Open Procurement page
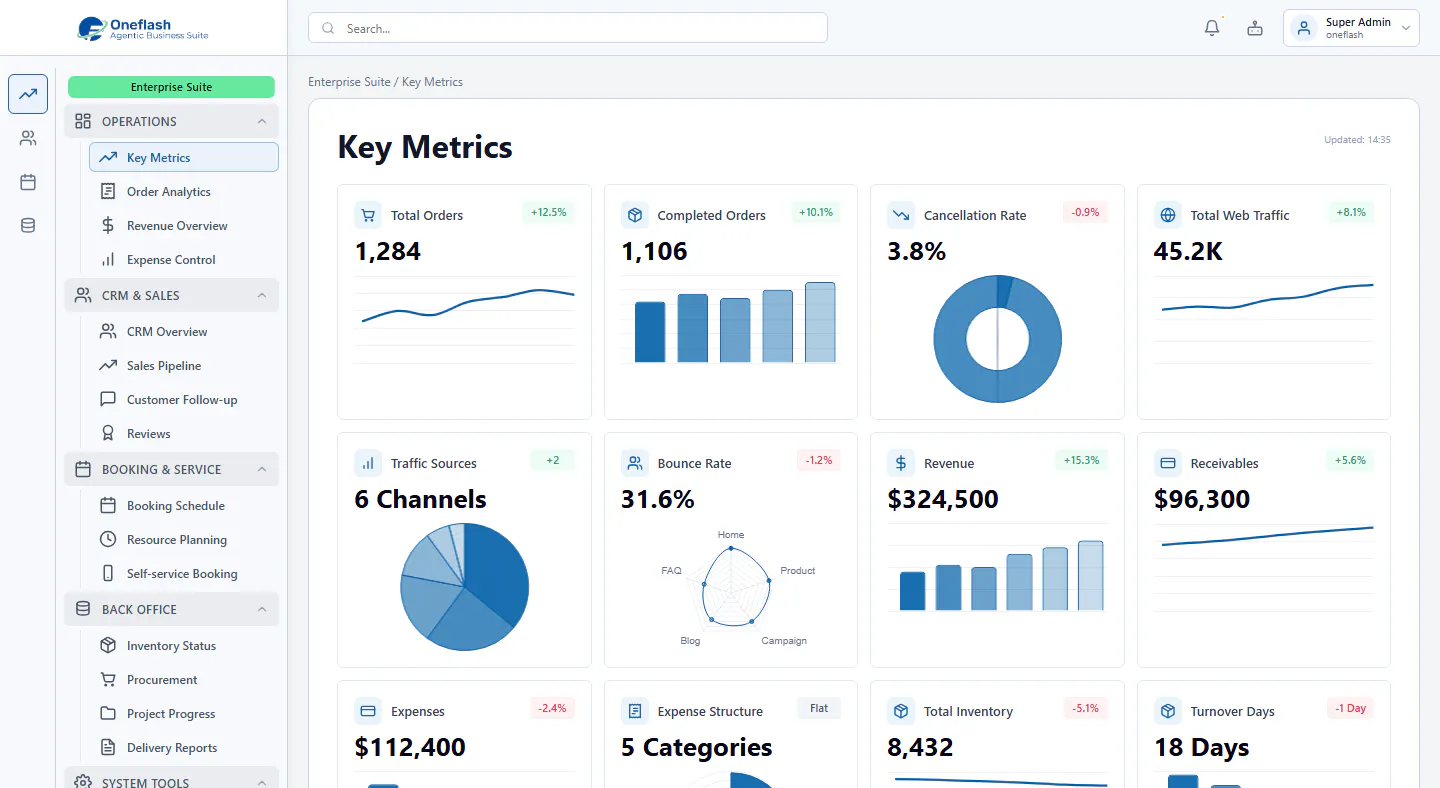This screenshot has width=1440, height=788. click(x=184, y=679)
